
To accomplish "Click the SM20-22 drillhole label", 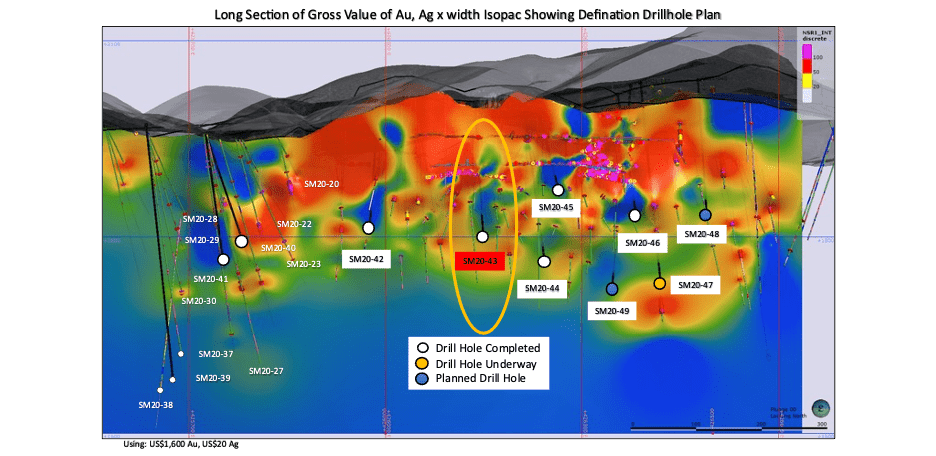I will pos(294,224).
